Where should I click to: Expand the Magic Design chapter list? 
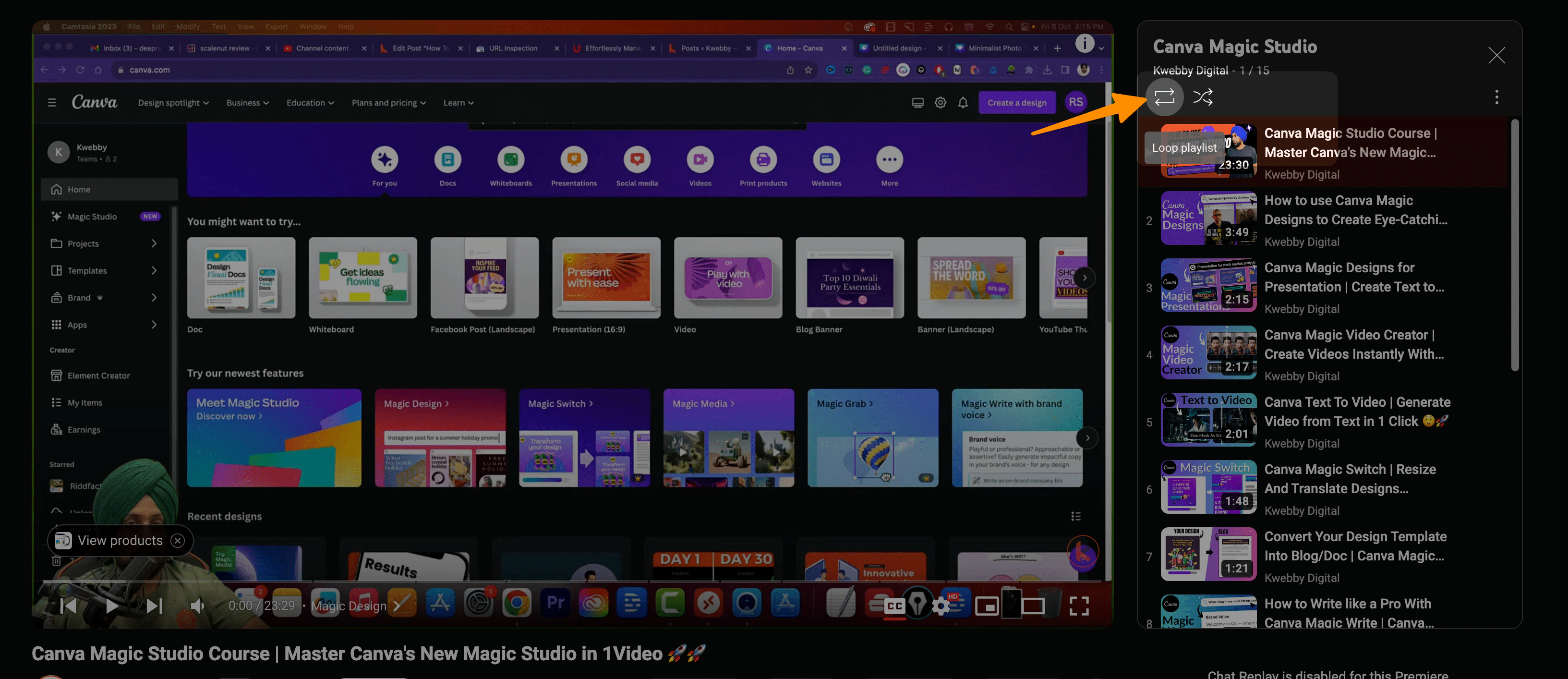pyautogui.click(x=356, y=606)
